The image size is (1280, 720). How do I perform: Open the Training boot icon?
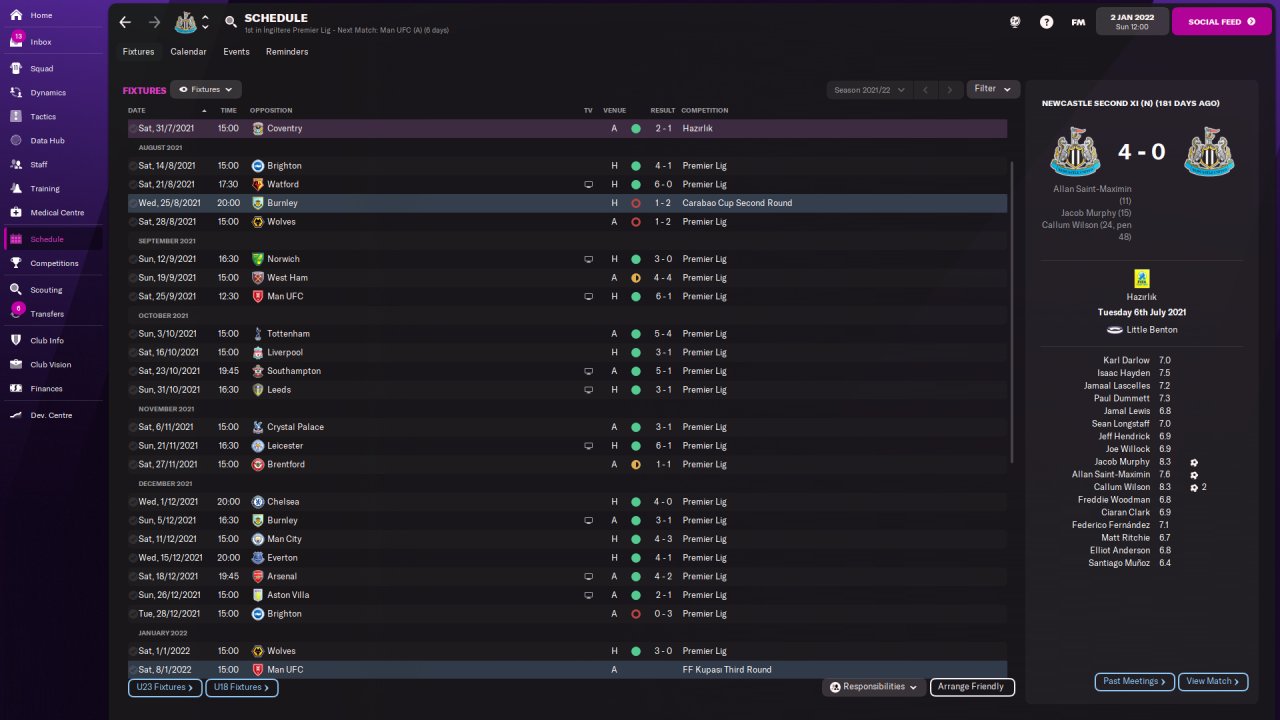16,188
